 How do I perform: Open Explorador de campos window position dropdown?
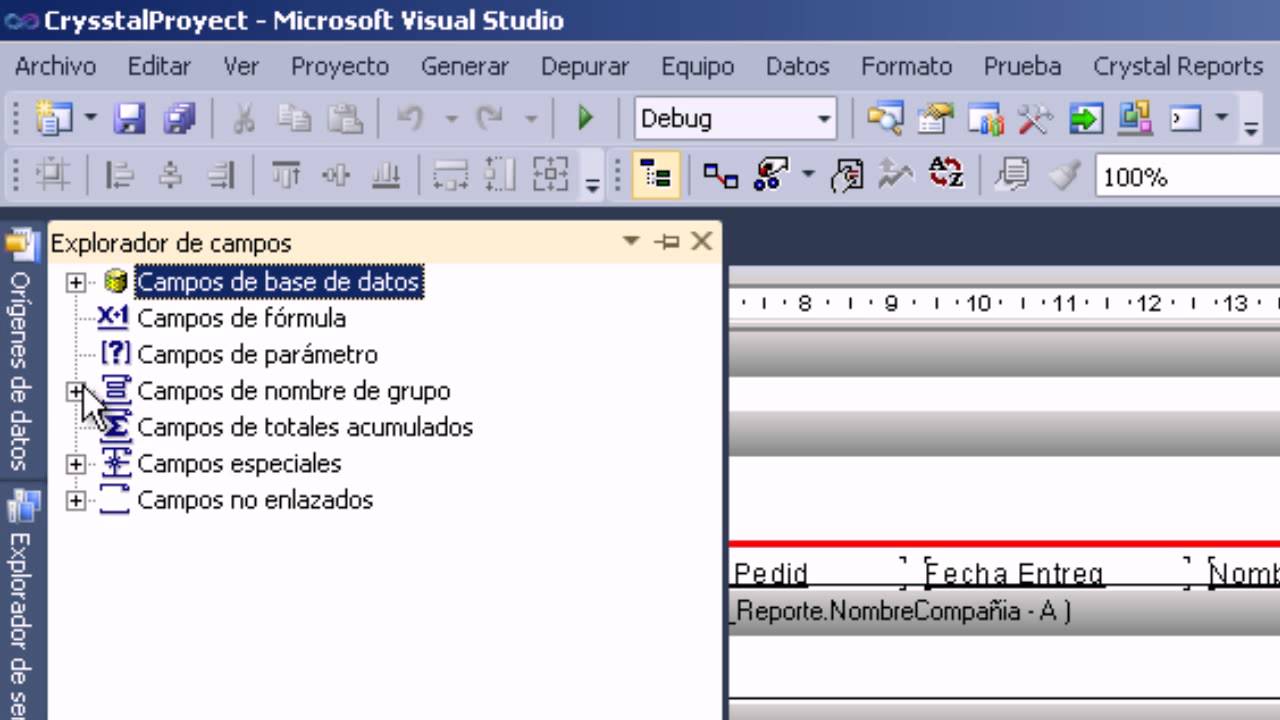point(631,241)
